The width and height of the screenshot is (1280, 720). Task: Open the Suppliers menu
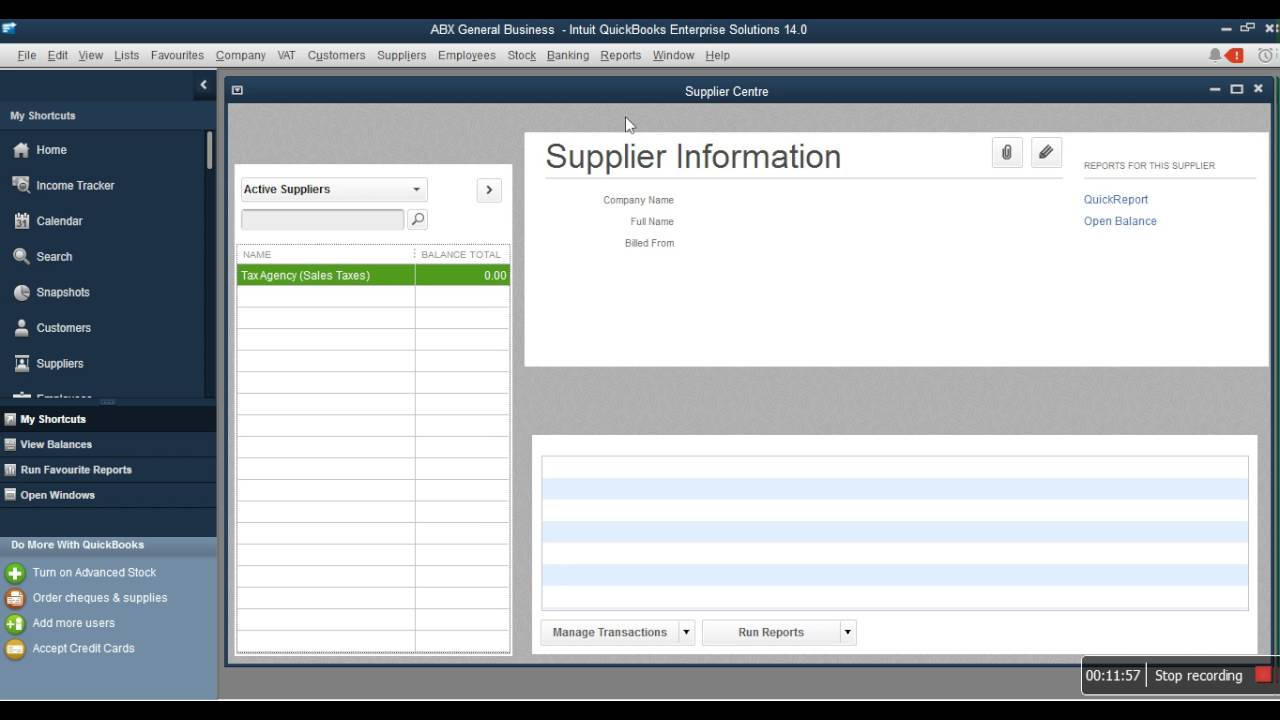point(402,55)
